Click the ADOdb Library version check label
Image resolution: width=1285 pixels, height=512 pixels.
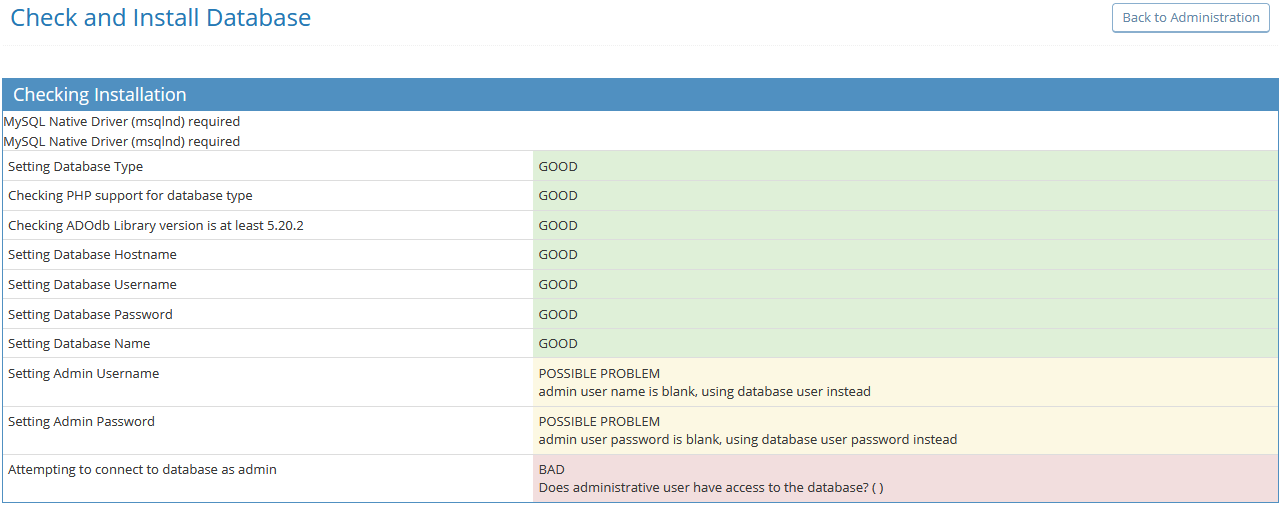pos(156,226)
